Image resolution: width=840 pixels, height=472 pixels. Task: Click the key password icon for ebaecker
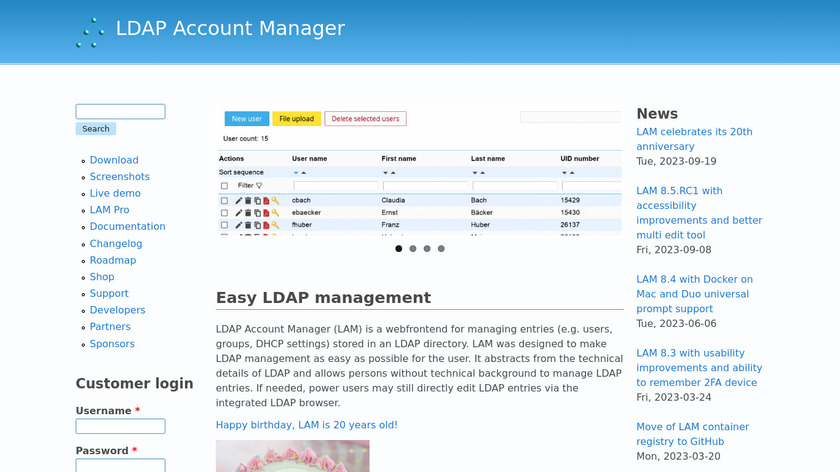[x=275, y=213]
